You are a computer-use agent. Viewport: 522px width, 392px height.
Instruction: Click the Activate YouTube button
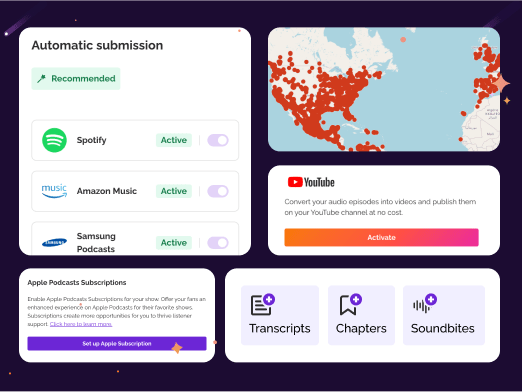tap(381, 237)
